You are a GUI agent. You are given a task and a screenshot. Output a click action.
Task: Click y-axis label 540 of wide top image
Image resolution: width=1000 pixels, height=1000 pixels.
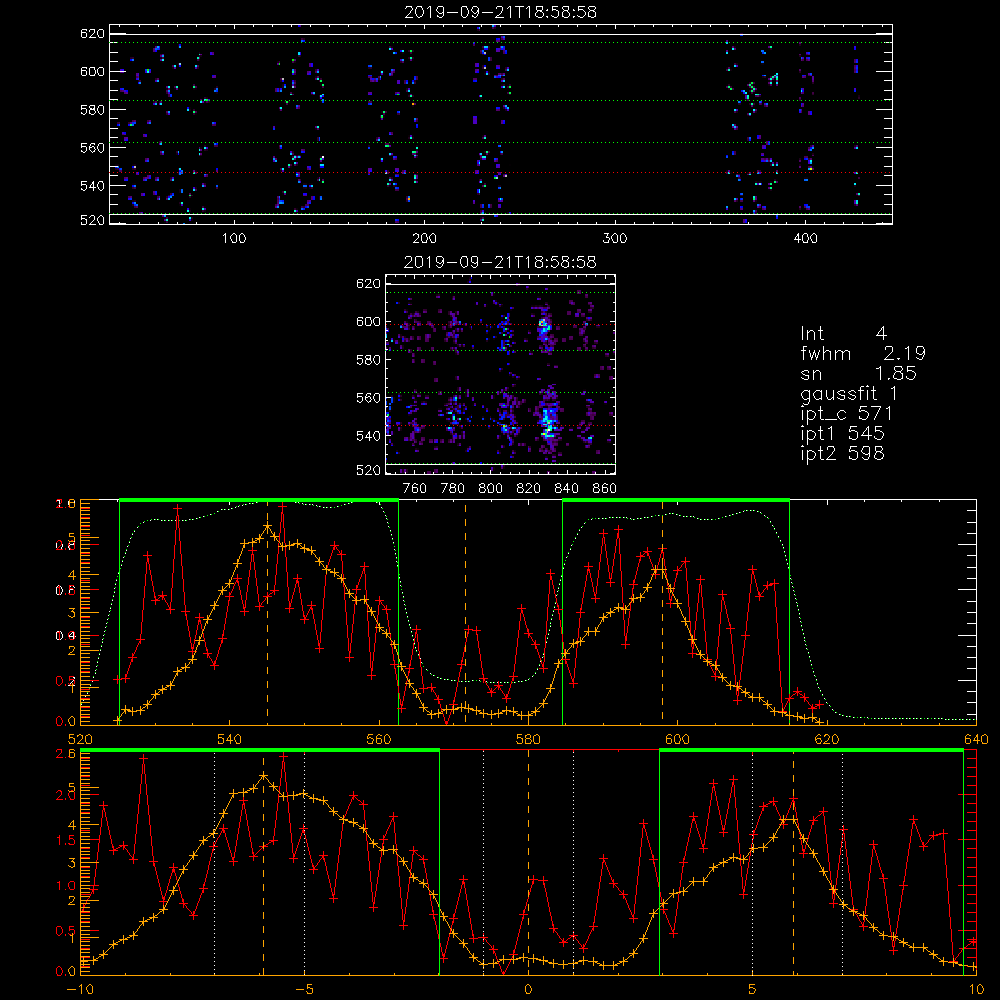[x=92, y=186]
